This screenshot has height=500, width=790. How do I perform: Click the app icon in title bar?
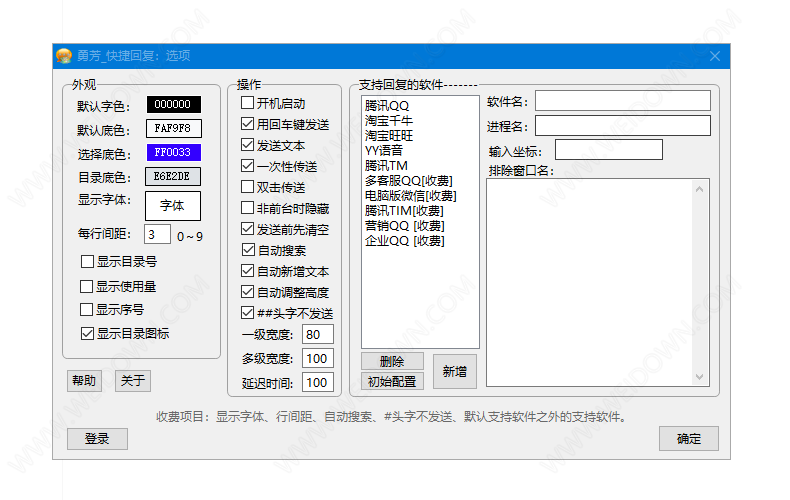point(63,56)
